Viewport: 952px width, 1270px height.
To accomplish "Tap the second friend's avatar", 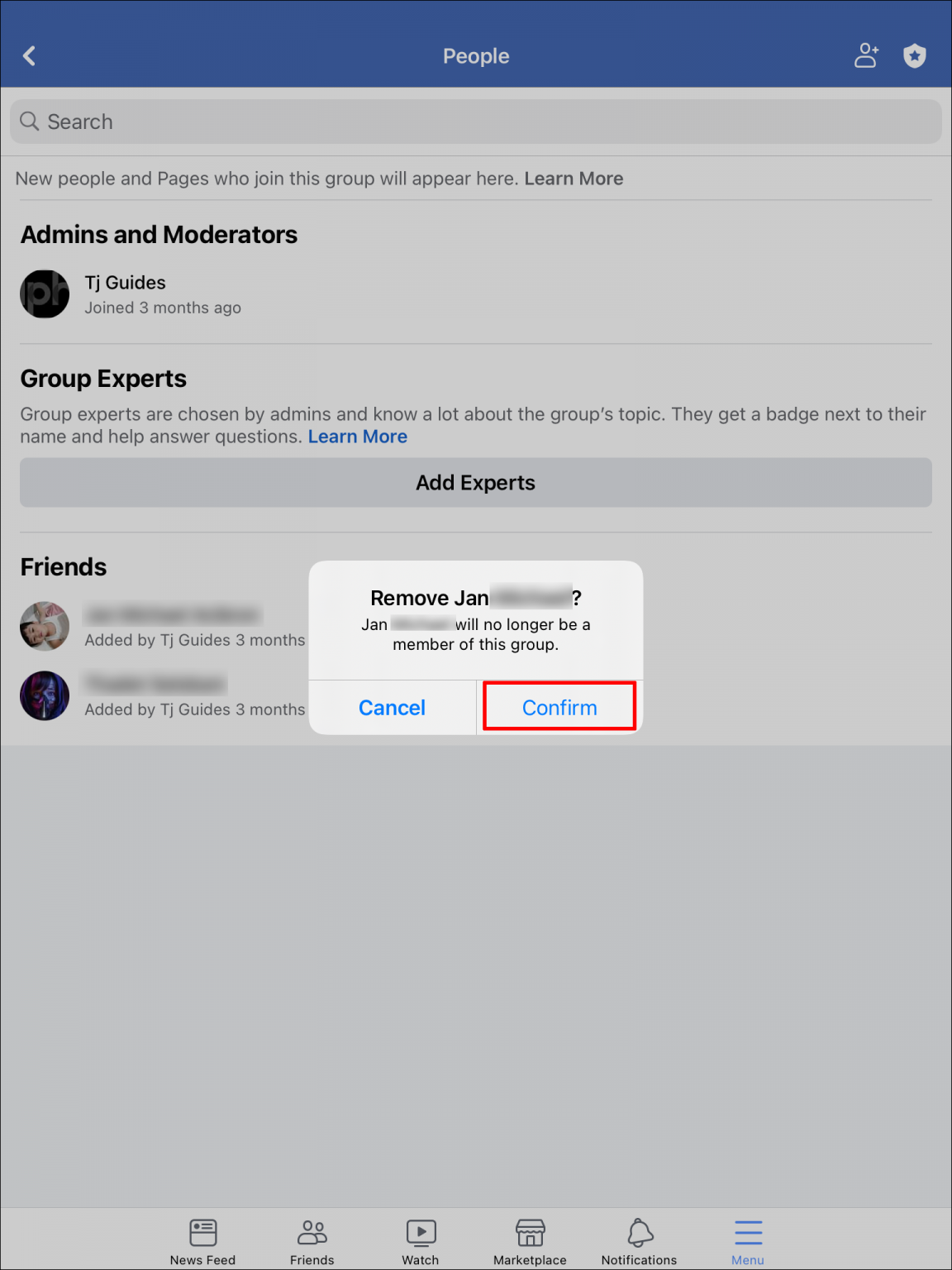I will [x=44, y=695].
